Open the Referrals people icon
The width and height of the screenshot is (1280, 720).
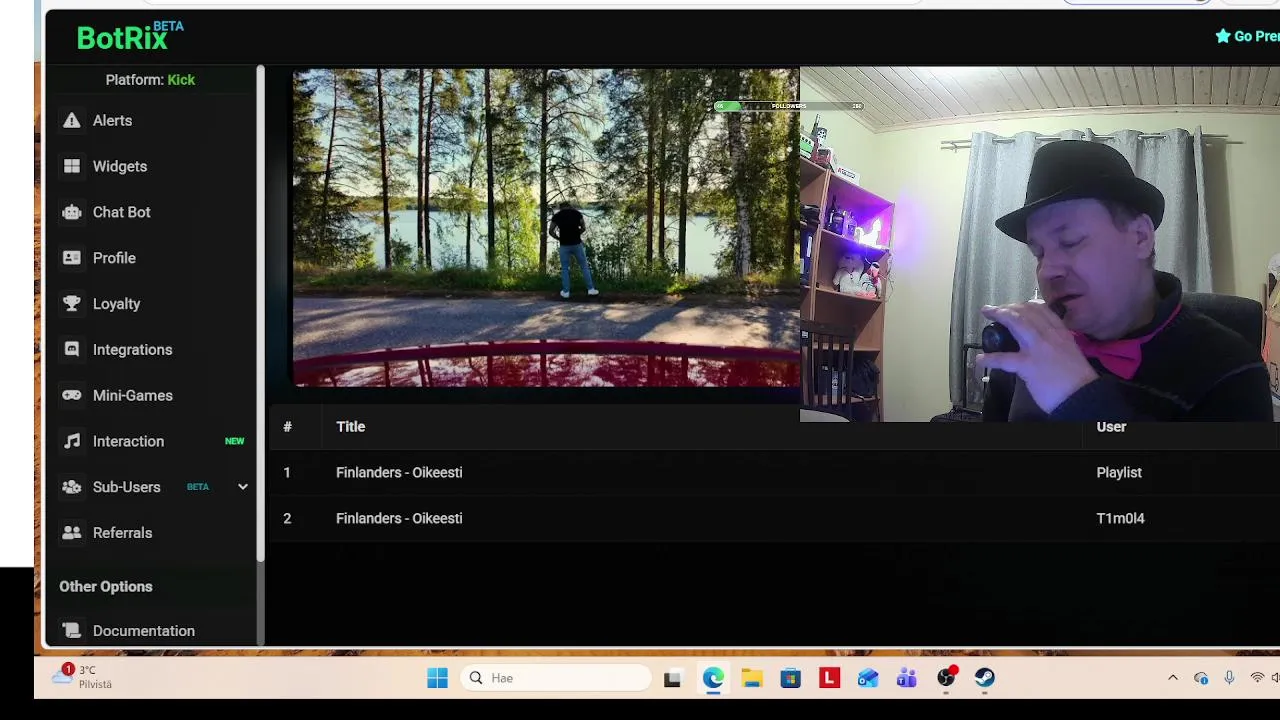coord(72,533)
